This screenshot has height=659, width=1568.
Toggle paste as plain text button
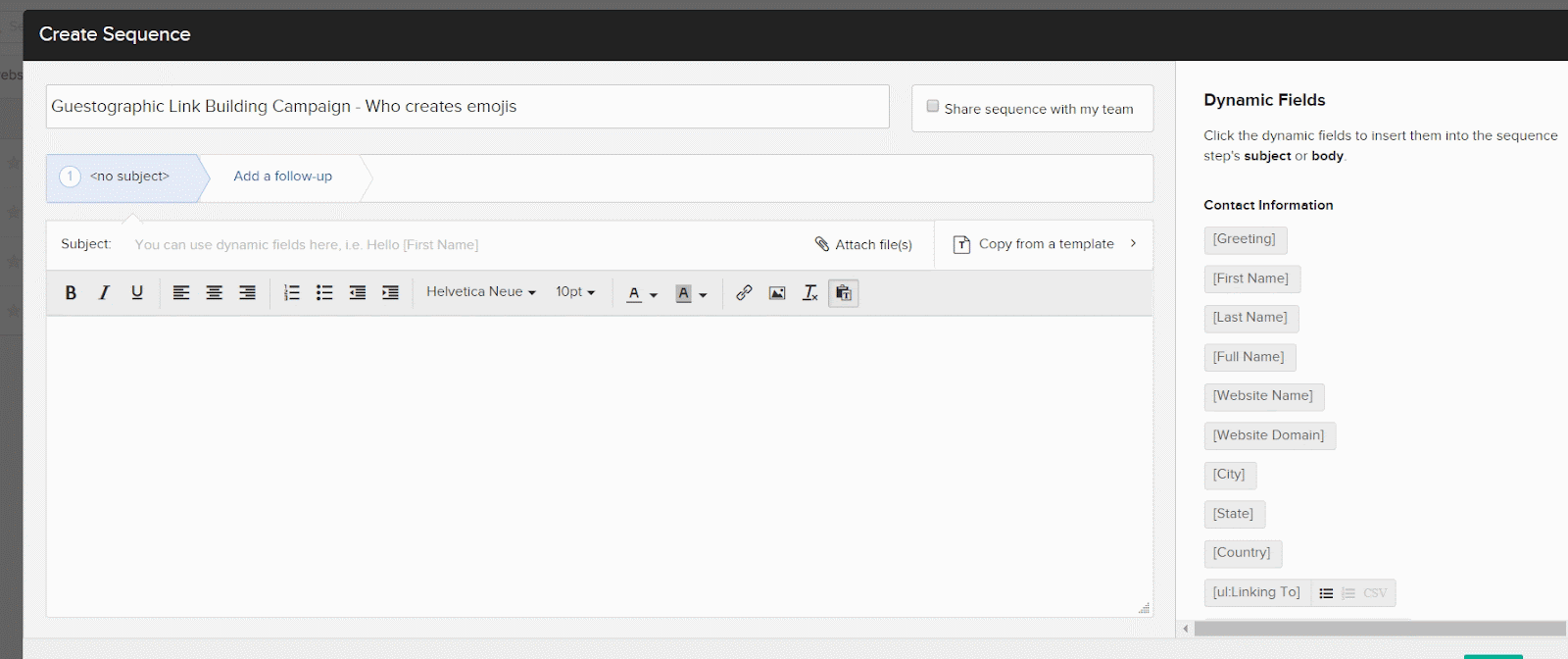click(x=843, y=293)
